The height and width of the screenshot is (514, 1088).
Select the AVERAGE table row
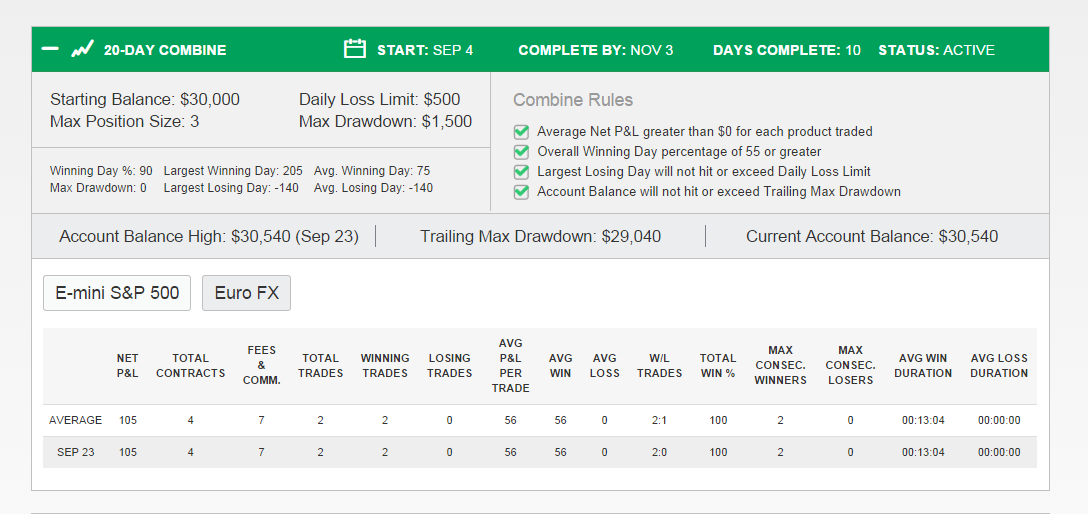pyautogui.click(x=540, y=420)
